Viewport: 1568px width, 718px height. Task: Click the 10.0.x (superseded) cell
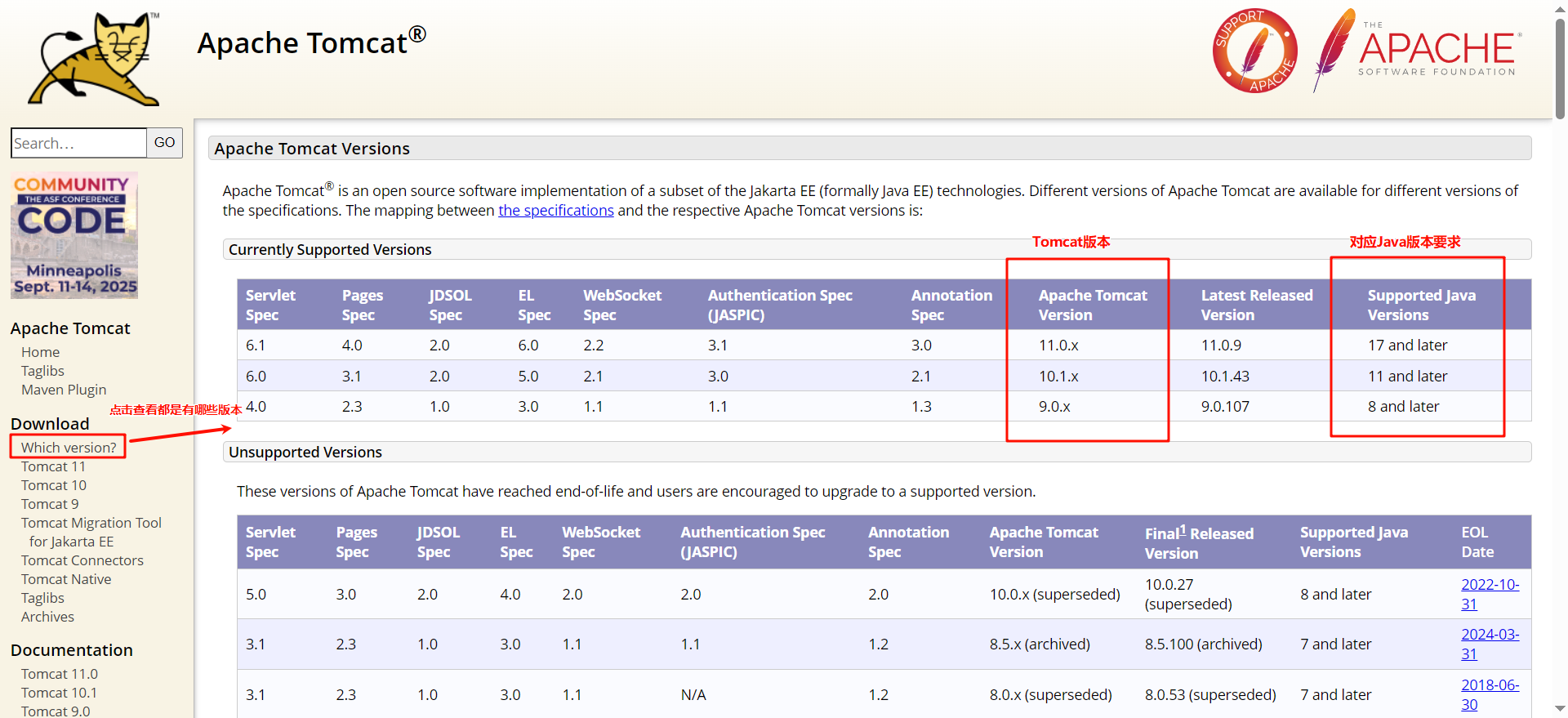tap(1054, 595)
